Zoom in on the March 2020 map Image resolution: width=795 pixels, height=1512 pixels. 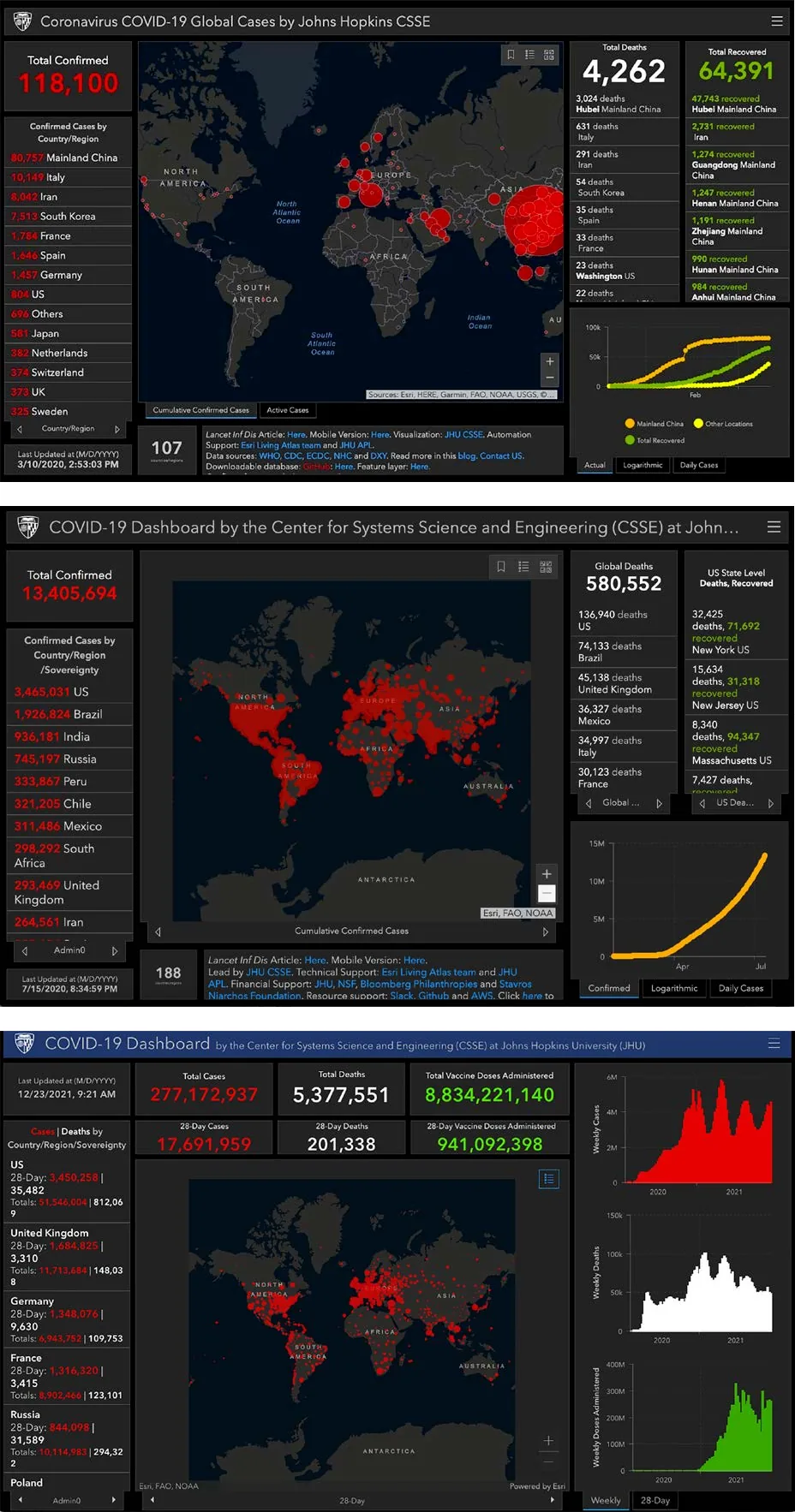(550, 361)
